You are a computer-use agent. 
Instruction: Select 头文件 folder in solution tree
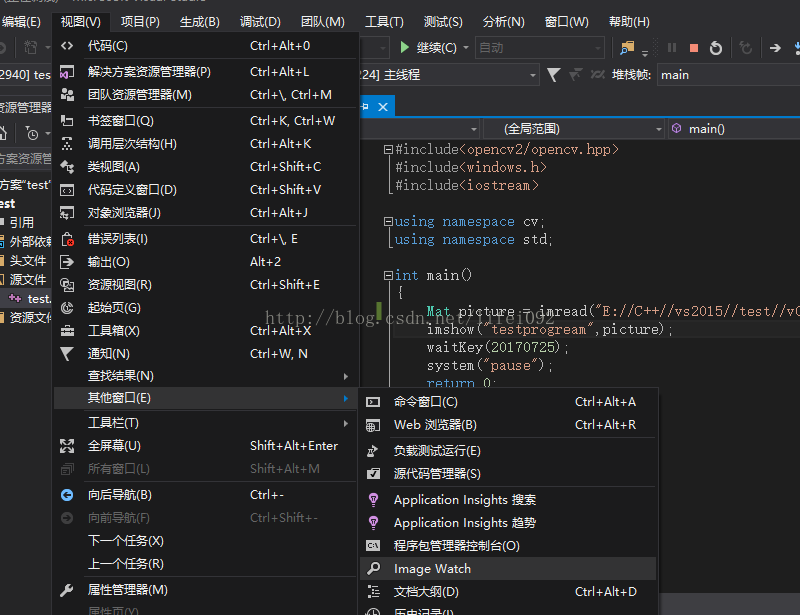coord(28,261)
